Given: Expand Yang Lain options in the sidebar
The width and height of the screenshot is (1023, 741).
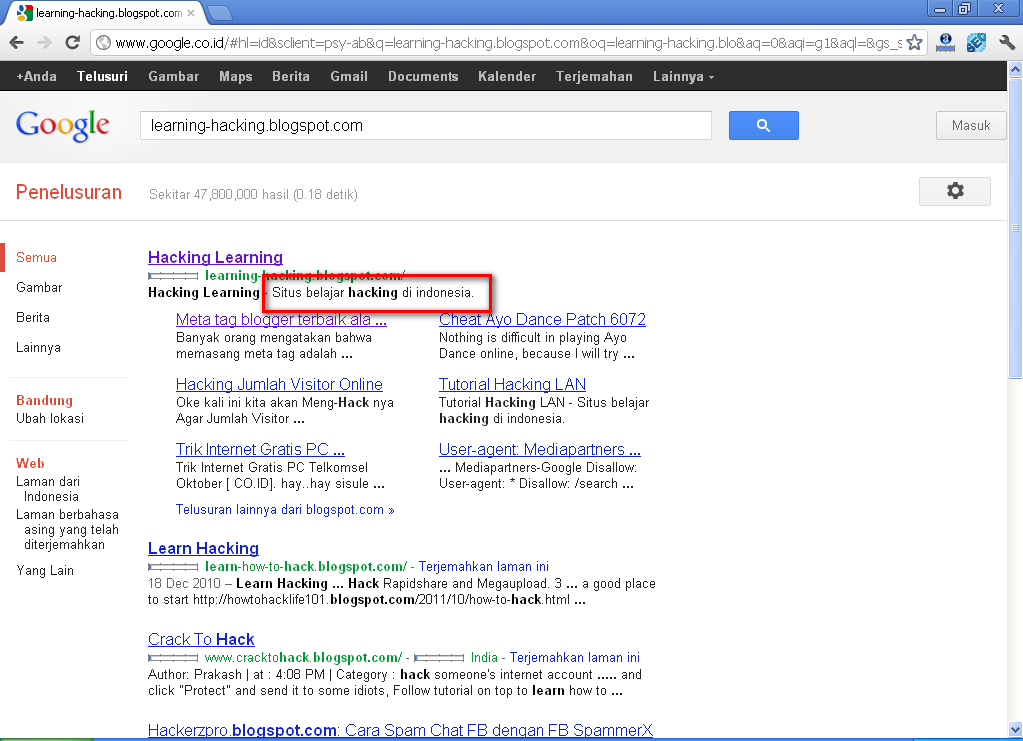Looking at the screenshot, I should 45,570.
